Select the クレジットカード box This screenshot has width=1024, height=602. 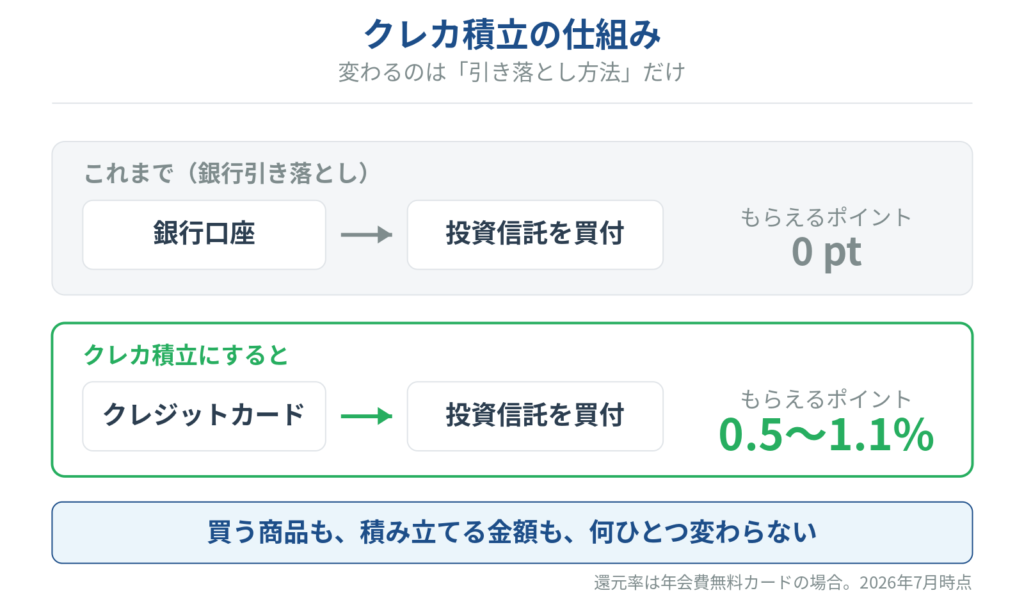tap(204, 416)
